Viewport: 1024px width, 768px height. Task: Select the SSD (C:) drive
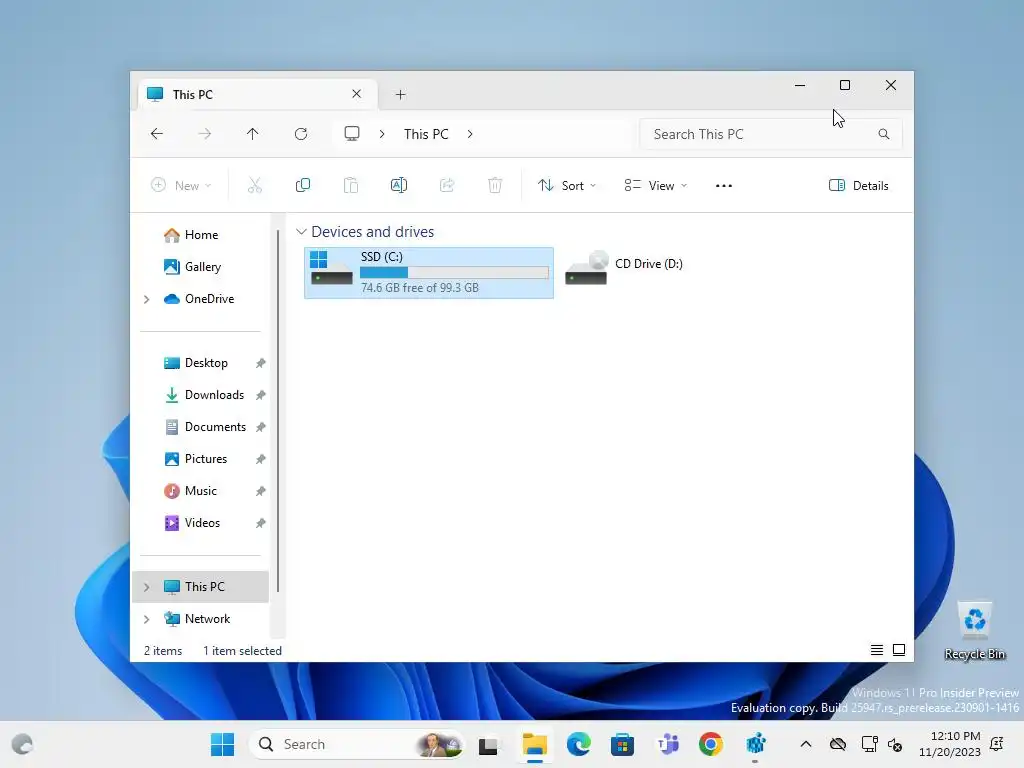pyautogui.click(x=428, y=272)
